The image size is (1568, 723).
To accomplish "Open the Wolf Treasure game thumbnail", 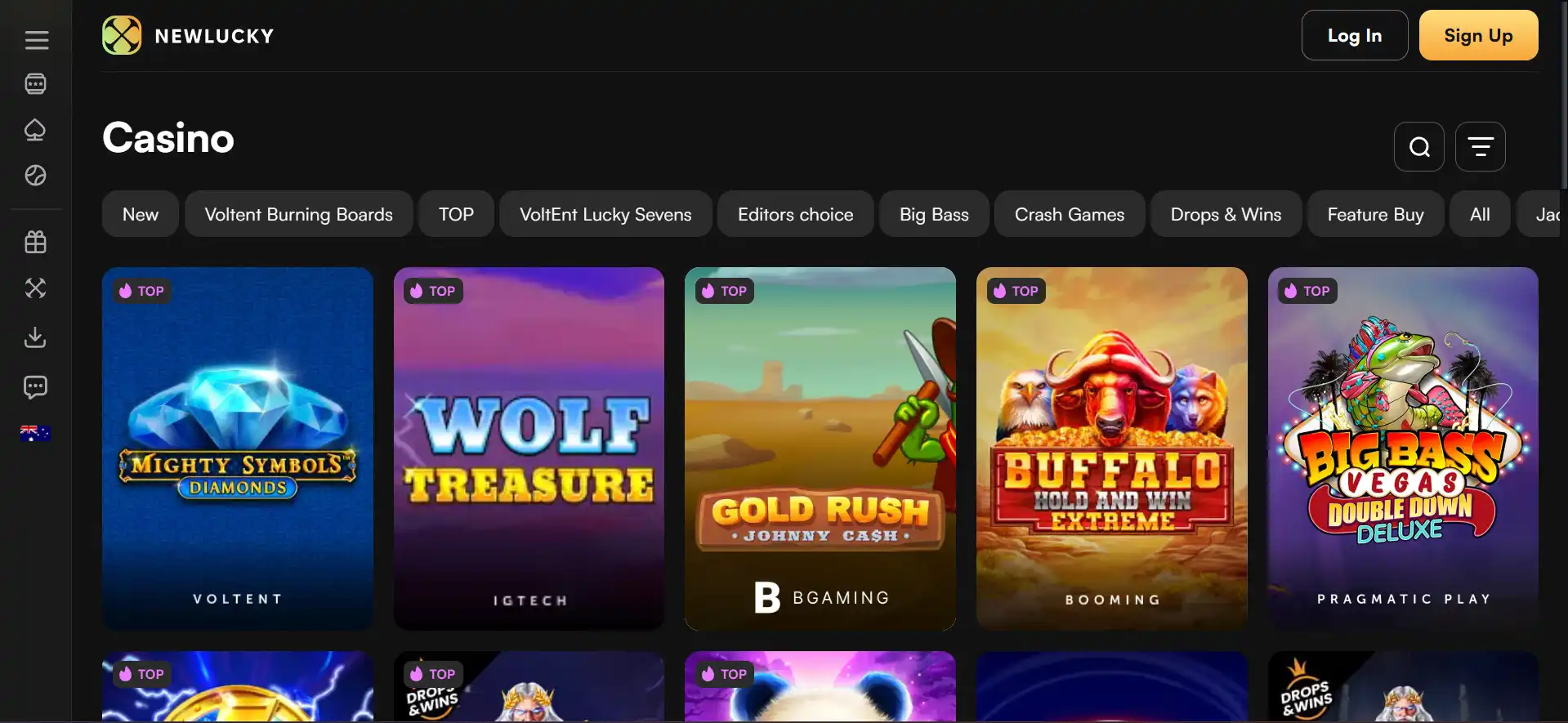I will [529, 449].
